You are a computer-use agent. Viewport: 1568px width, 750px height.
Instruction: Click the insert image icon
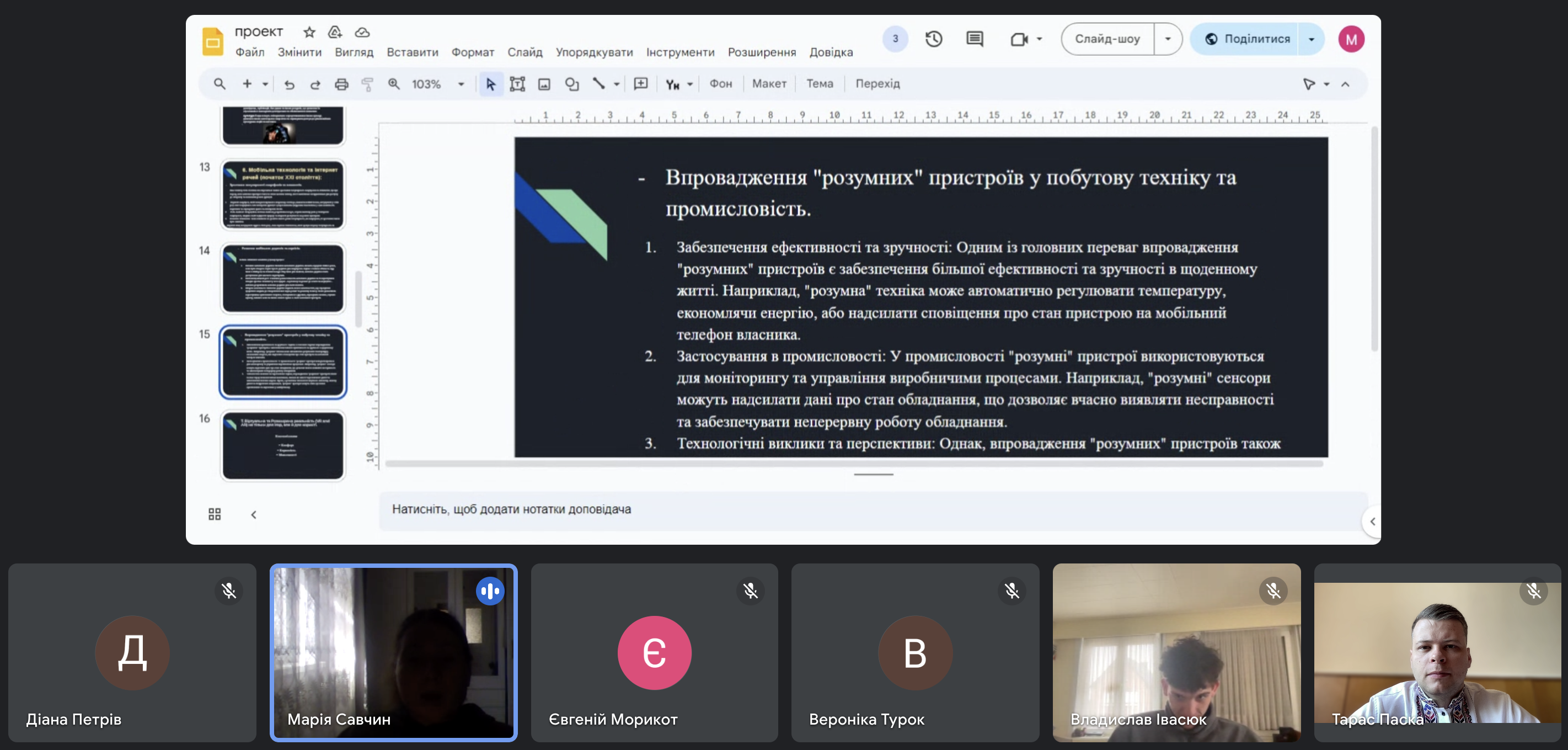[544, 84]
